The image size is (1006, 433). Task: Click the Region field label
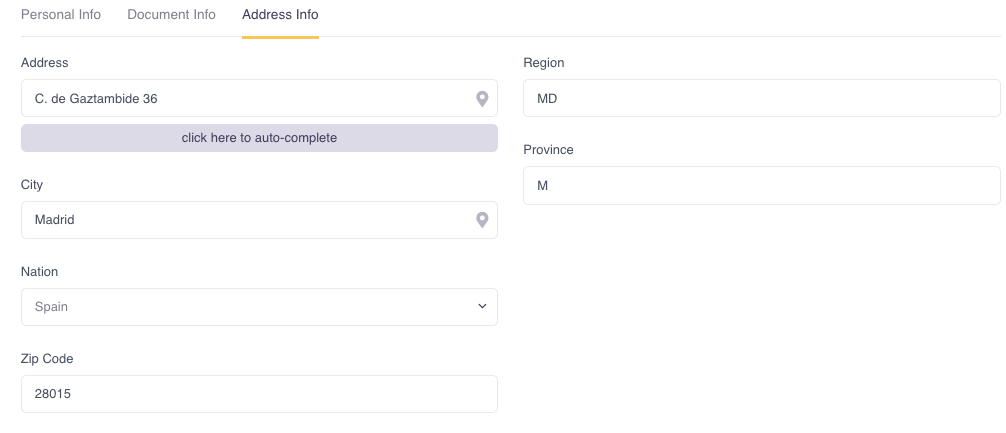point(544,63)
